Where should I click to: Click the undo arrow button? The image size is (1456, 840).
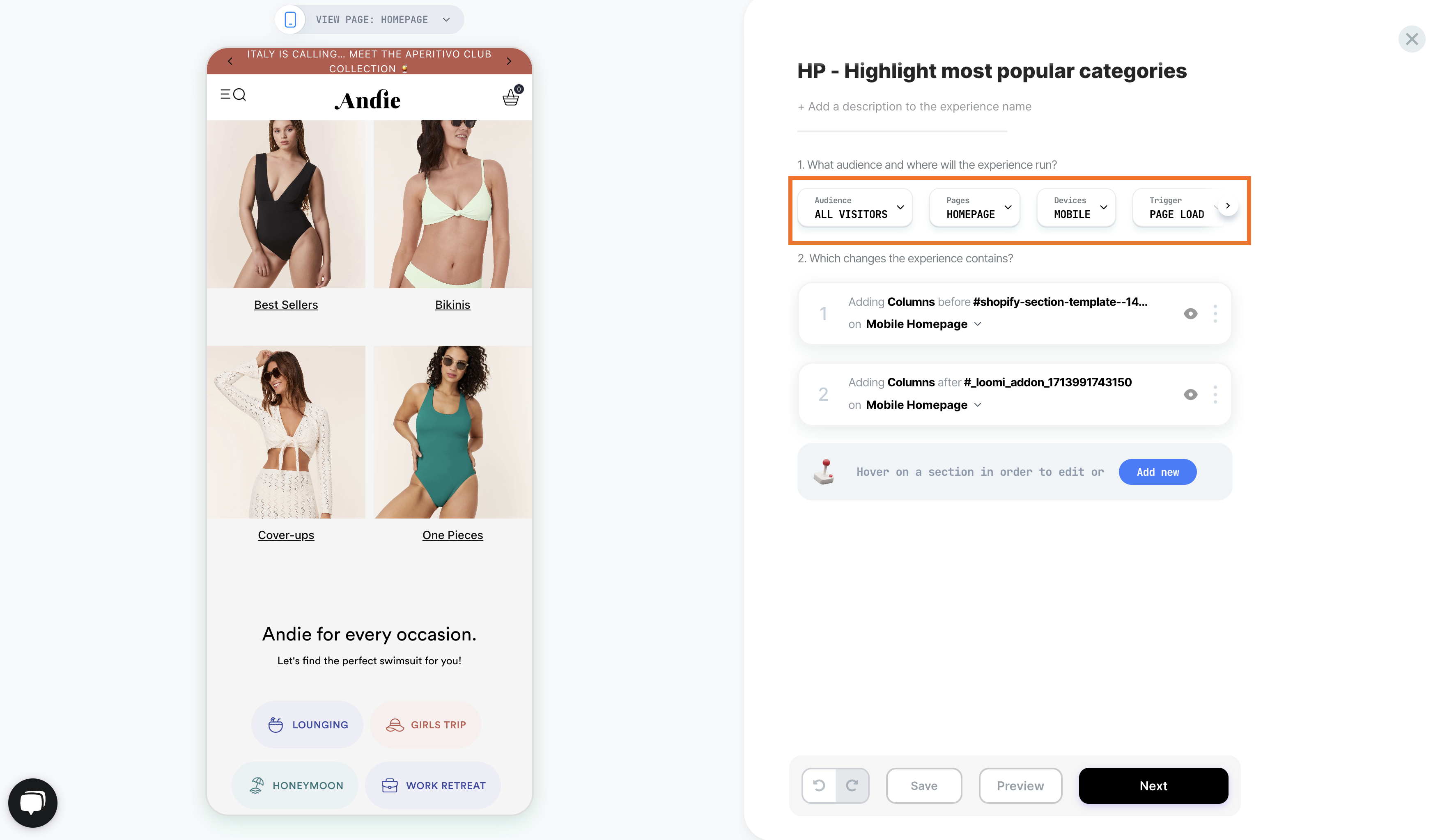tap(819, 785)
